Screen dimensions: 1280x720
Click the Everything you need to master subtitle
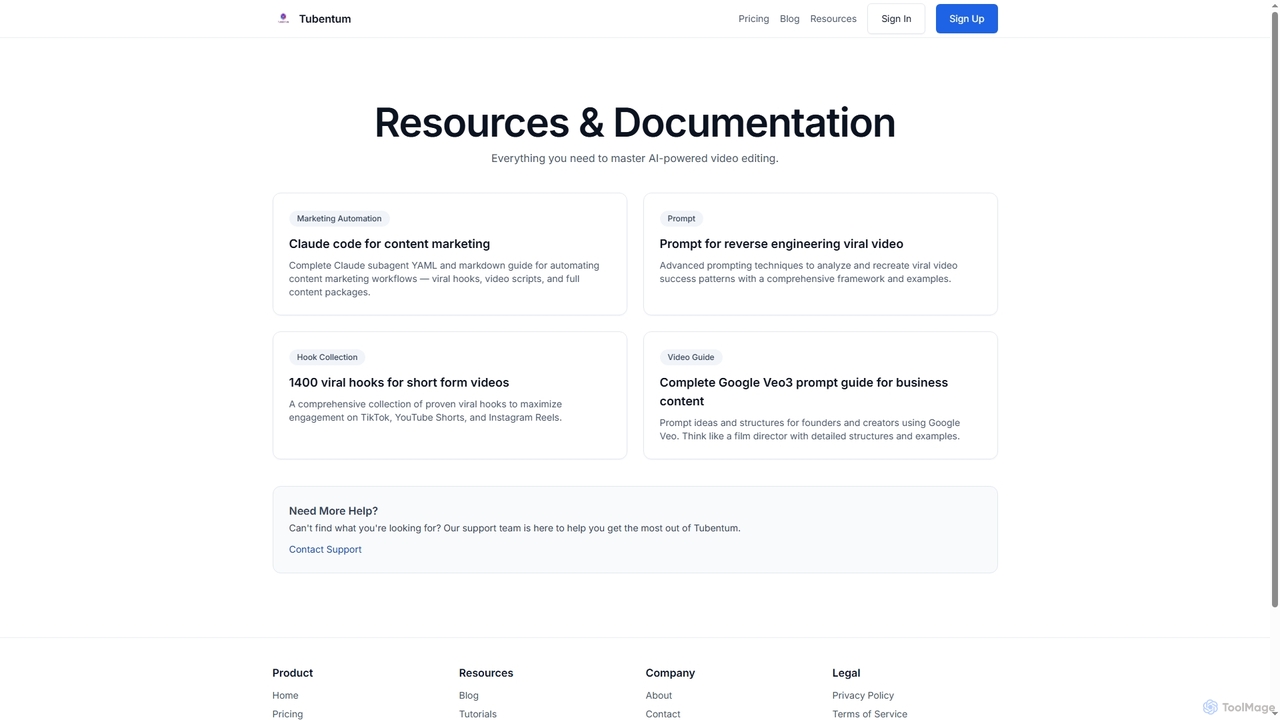click(x=635, y=158)
